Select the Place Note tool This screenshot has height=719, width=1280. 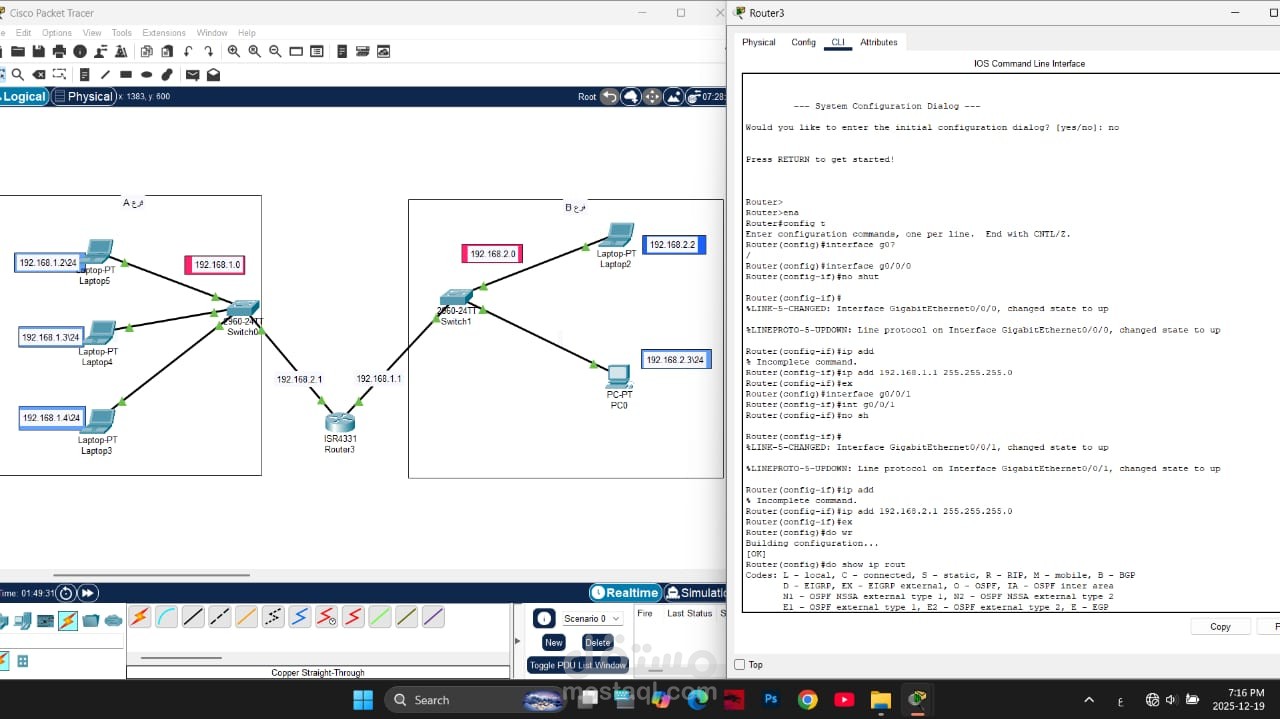tap(84, 74)
